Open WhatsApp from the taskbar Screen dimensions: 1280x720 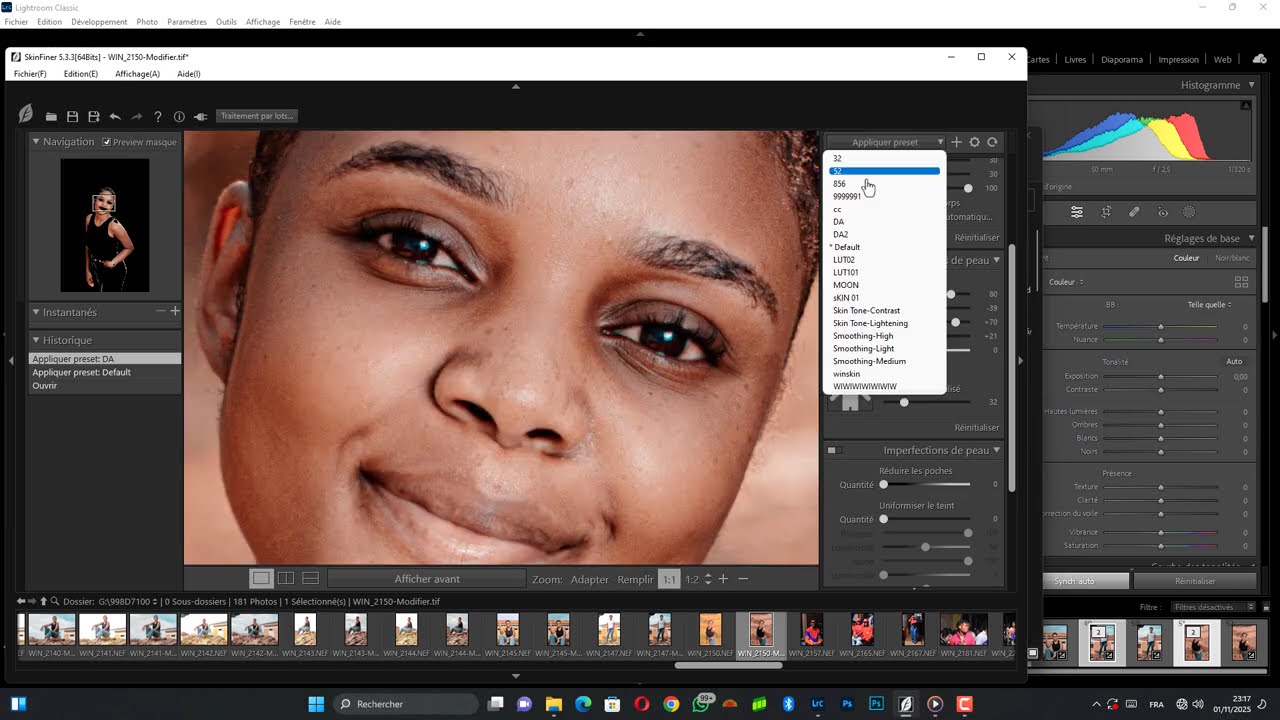coord(700,704)
